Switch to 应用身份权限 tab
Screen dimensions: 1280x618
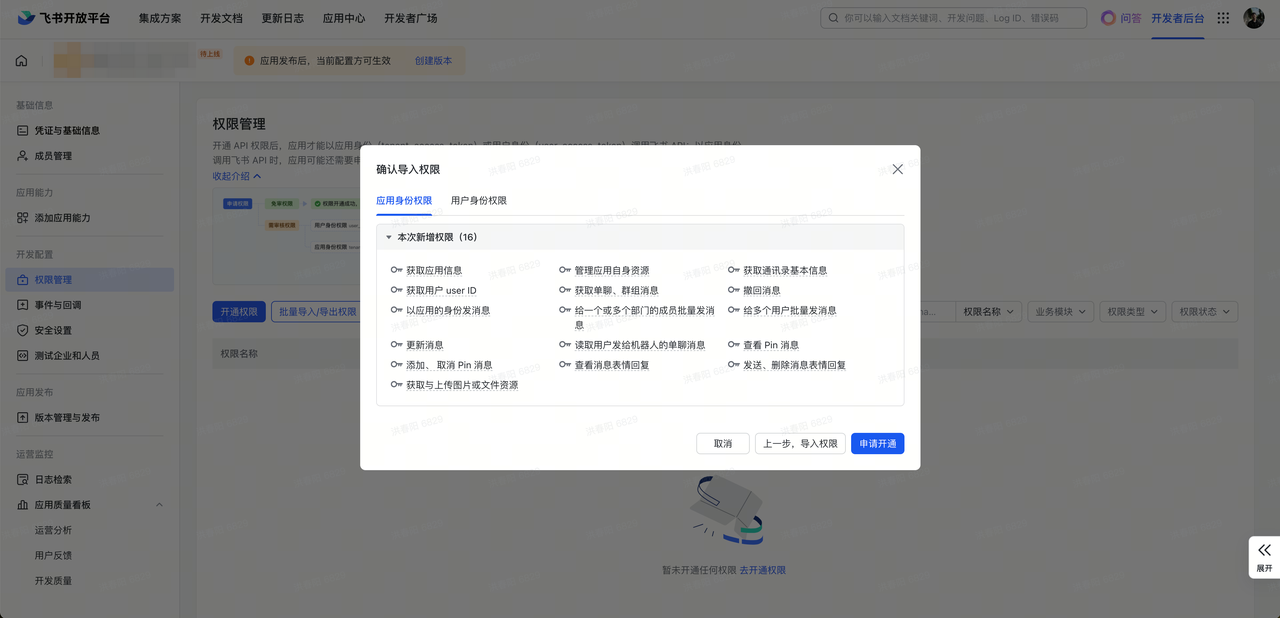click(404, 200)
